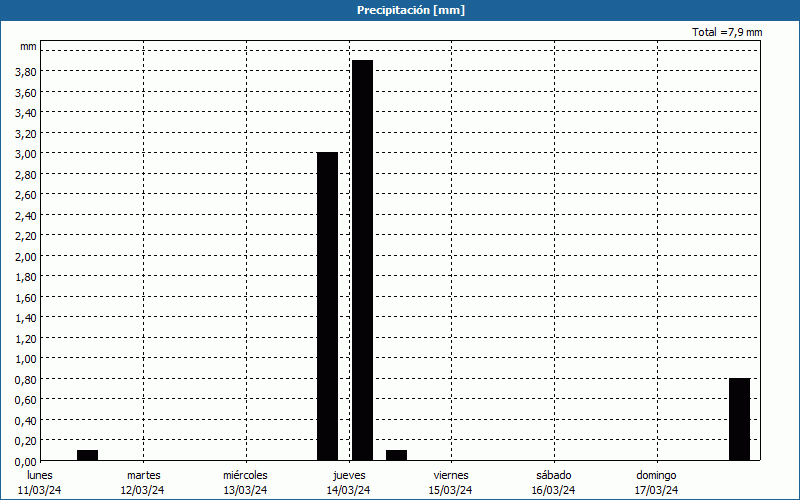Click the 2,20 axis value

[26, 236]
